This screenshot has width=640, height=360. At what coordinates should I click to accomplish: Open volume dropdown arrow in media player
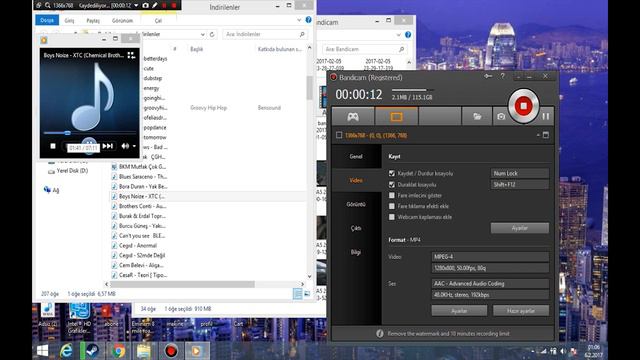point(134,146)
